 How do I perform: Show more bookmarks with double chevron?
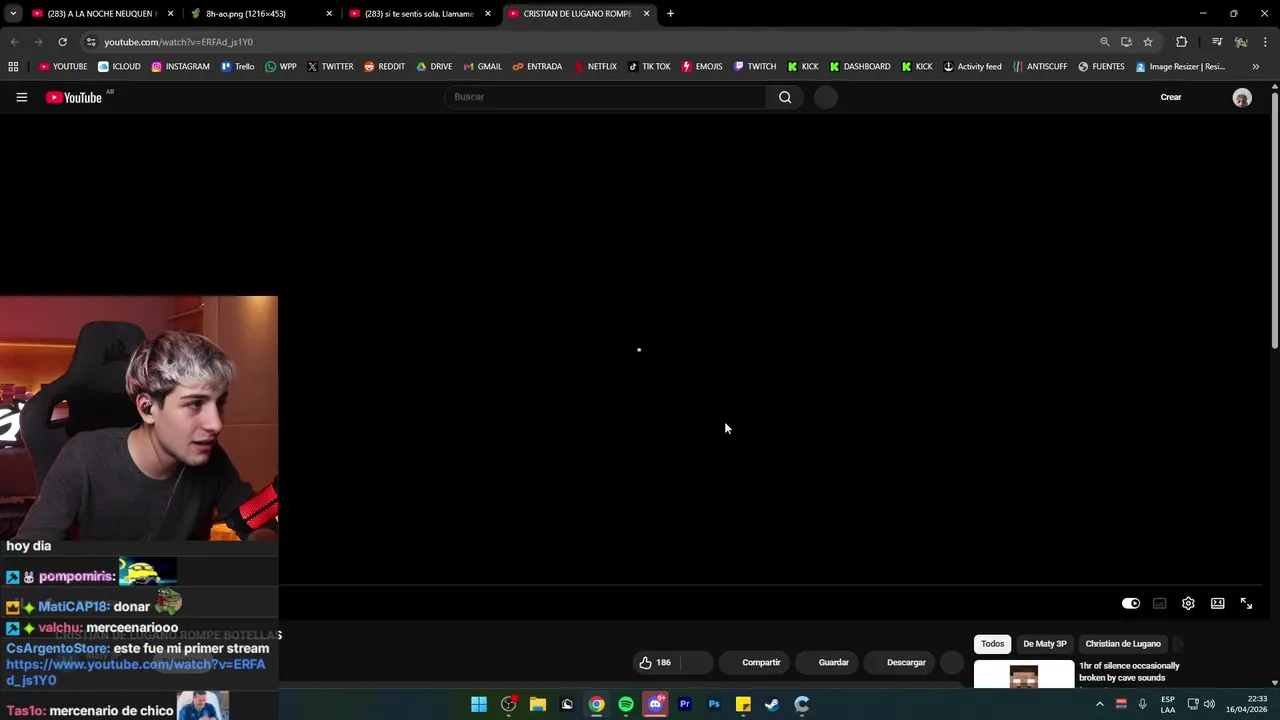[x=1255, y=67]
